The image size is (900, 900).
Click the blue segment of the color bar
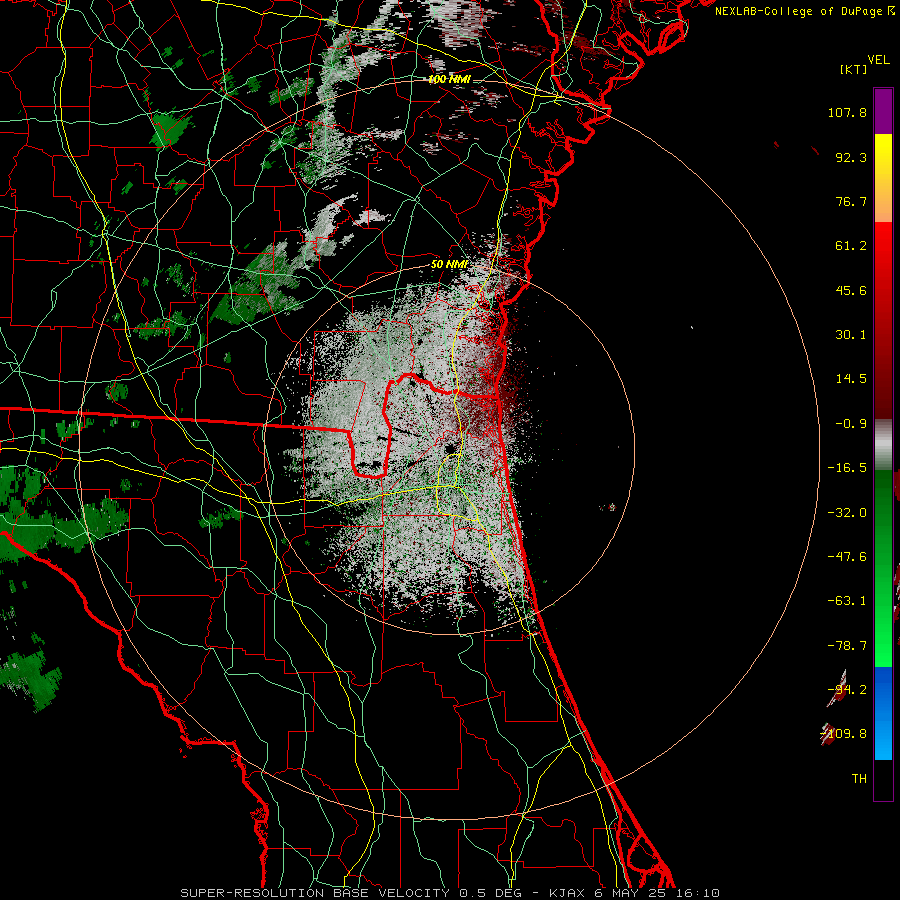(883, 713)
